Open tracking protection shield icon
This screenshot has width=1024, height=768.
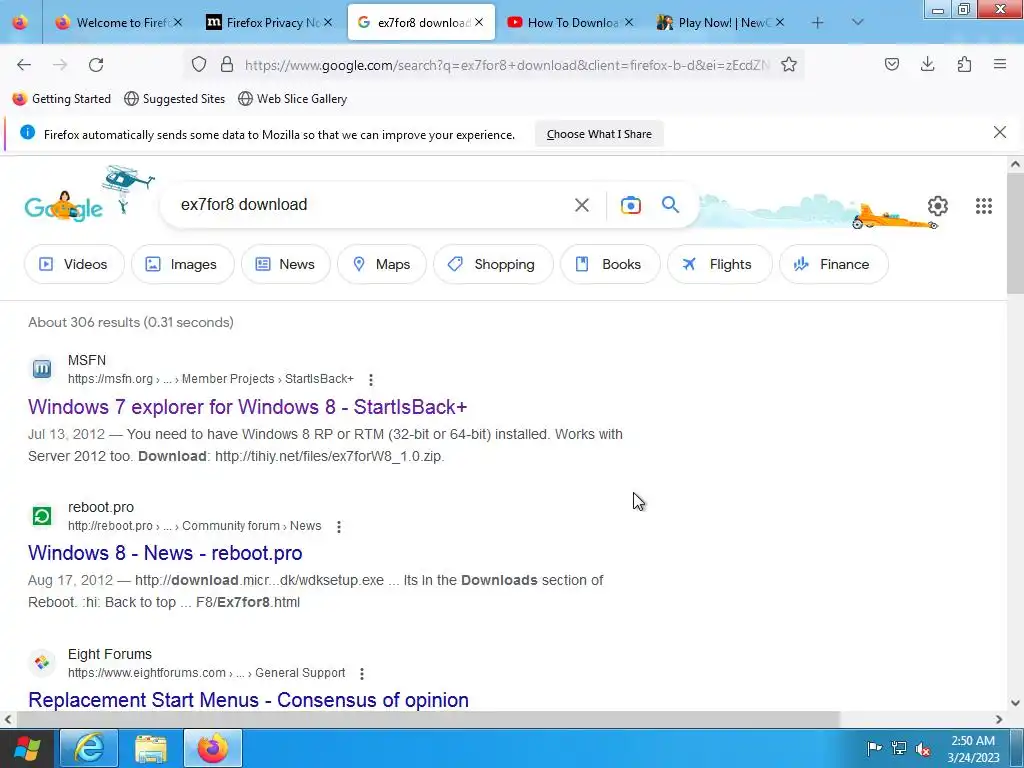pos(199,65)
